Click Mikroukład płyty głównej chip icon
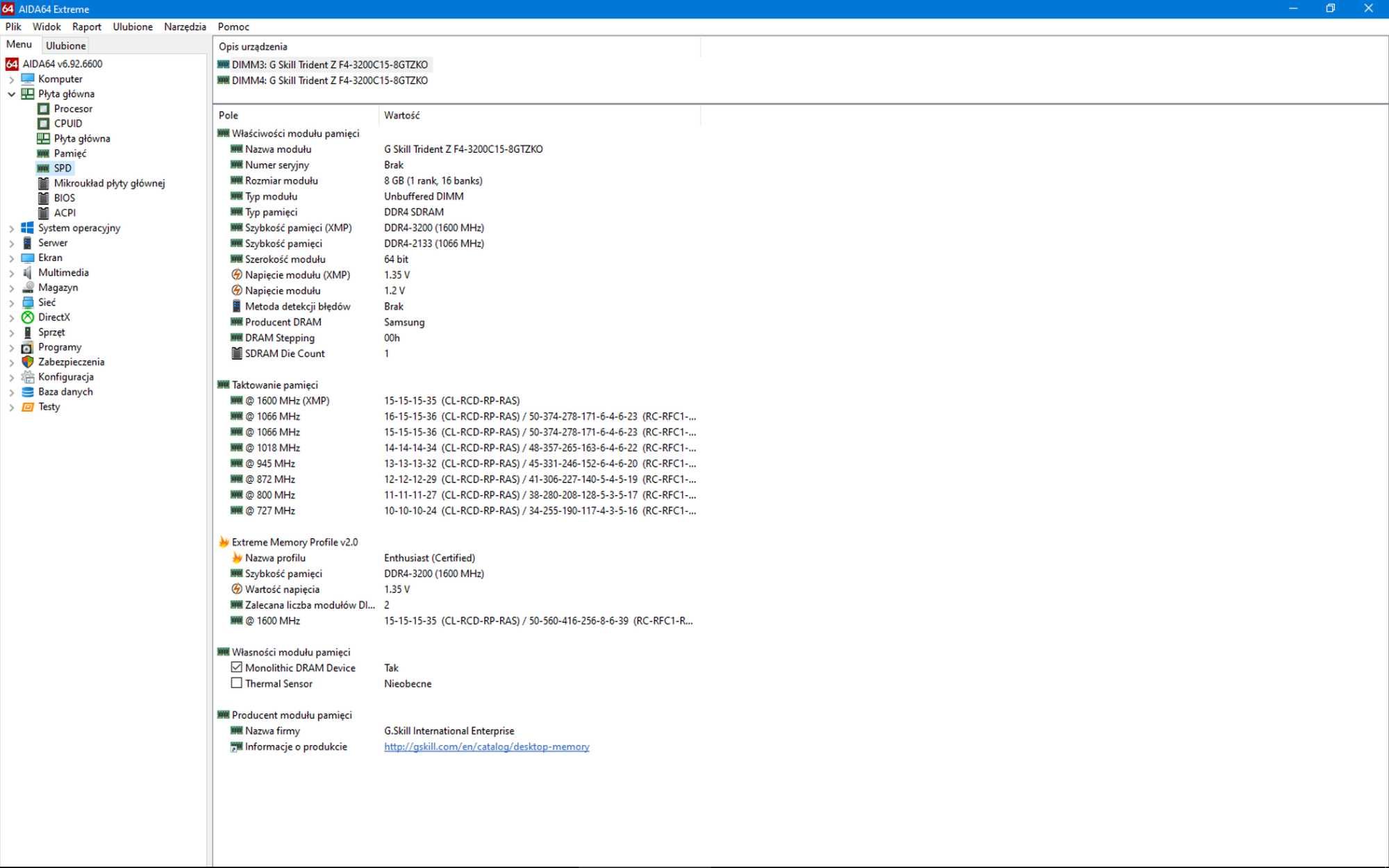The image size is (1389, 868). tap(43, 183)
